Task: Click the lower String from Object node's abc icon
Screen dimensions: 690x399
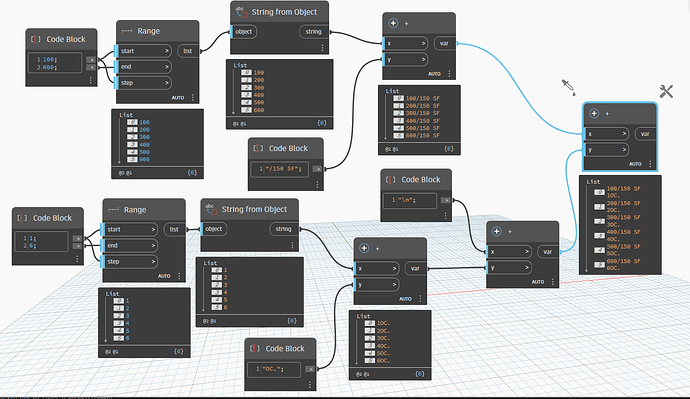Action: point(211,209)
